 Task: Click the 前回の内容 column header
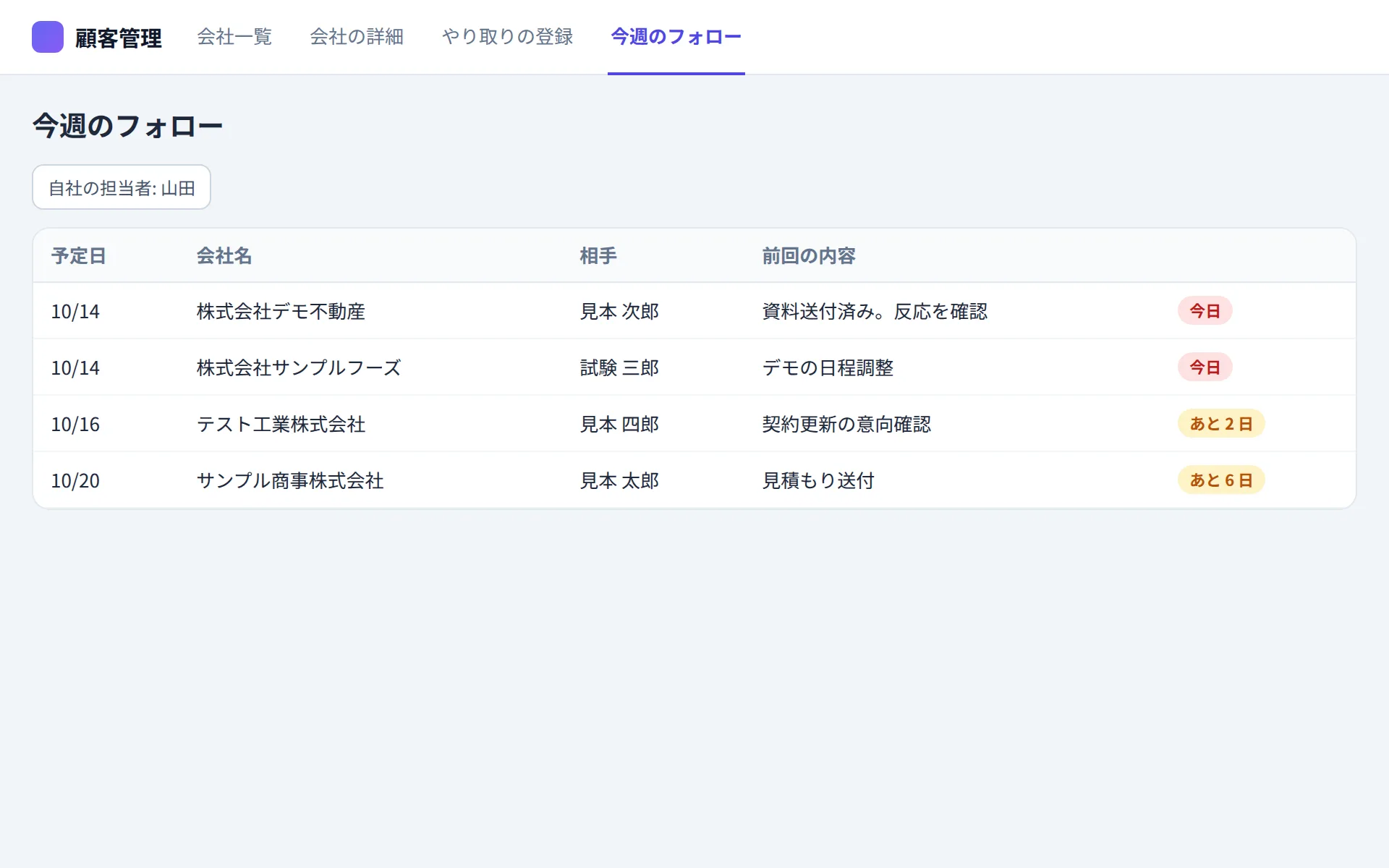(x=809, y=256)
